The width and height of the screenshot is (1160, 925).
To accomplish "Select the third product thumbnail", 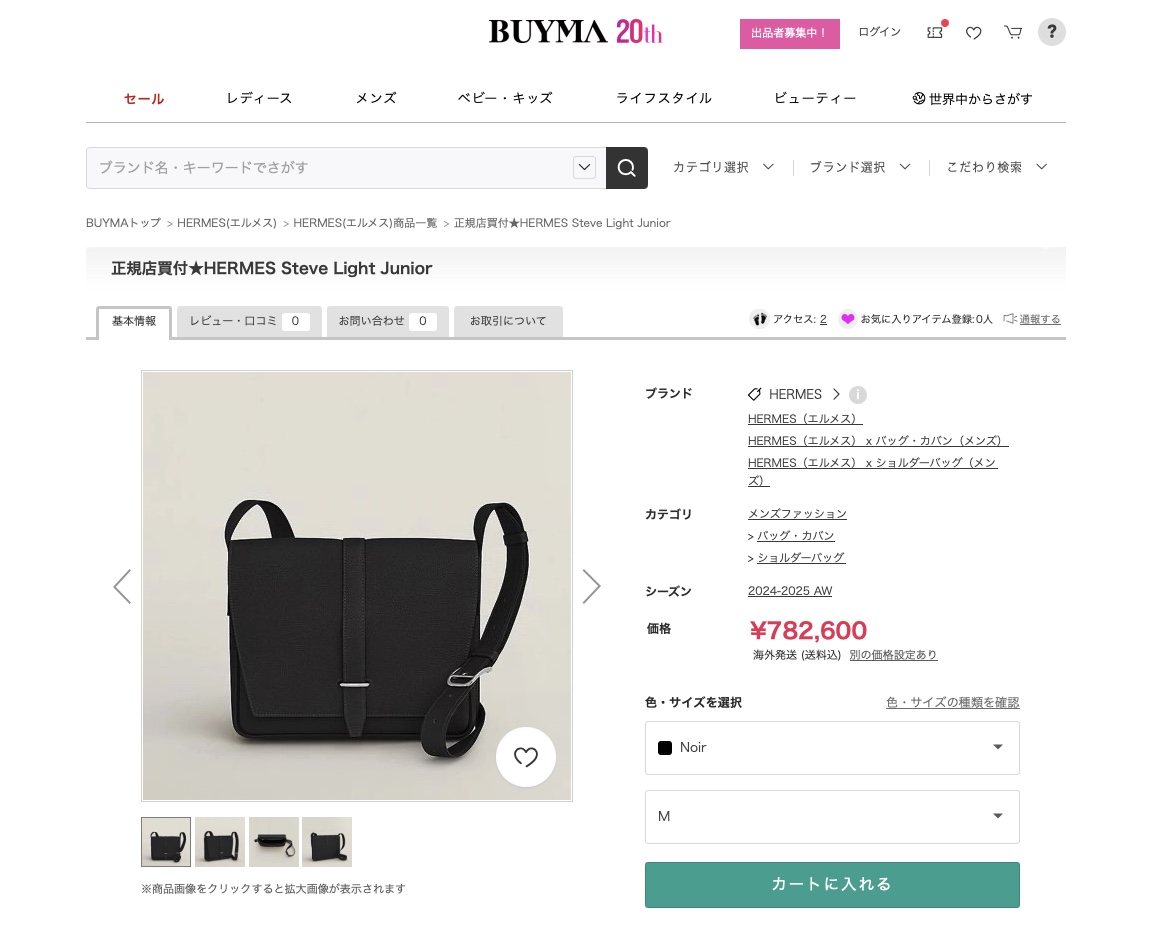I will pos(274,841).
